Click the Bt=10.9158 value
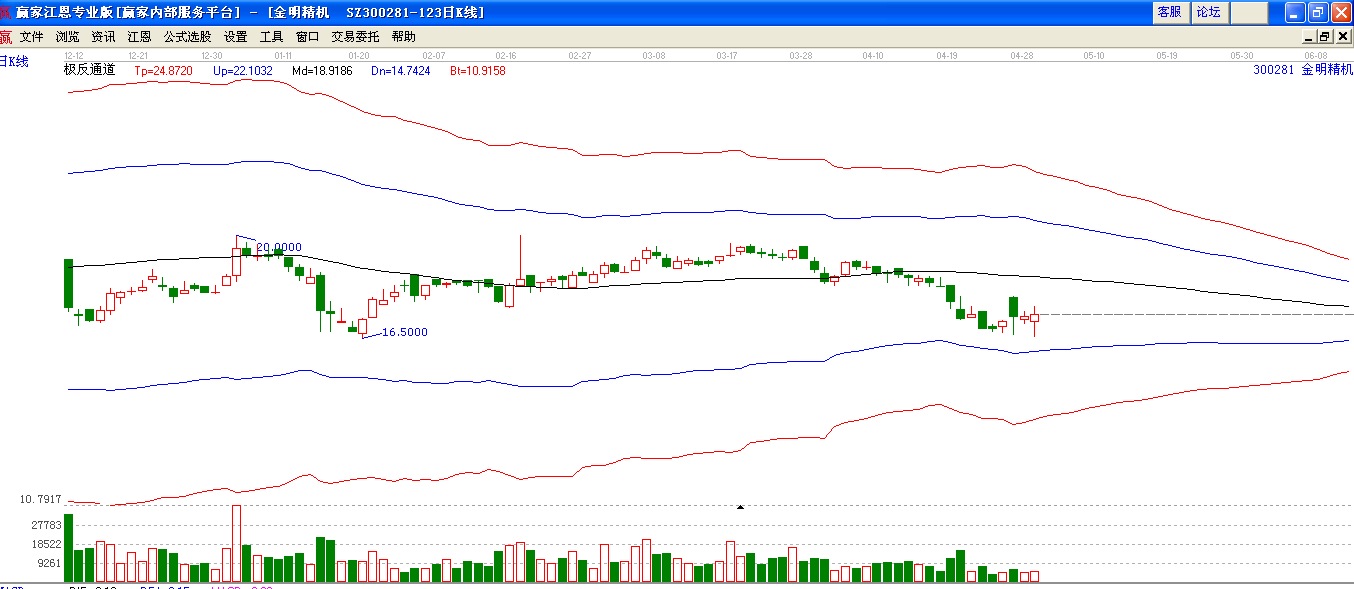The width and height of the screenshot is (1354, 589). click(477, 71)
